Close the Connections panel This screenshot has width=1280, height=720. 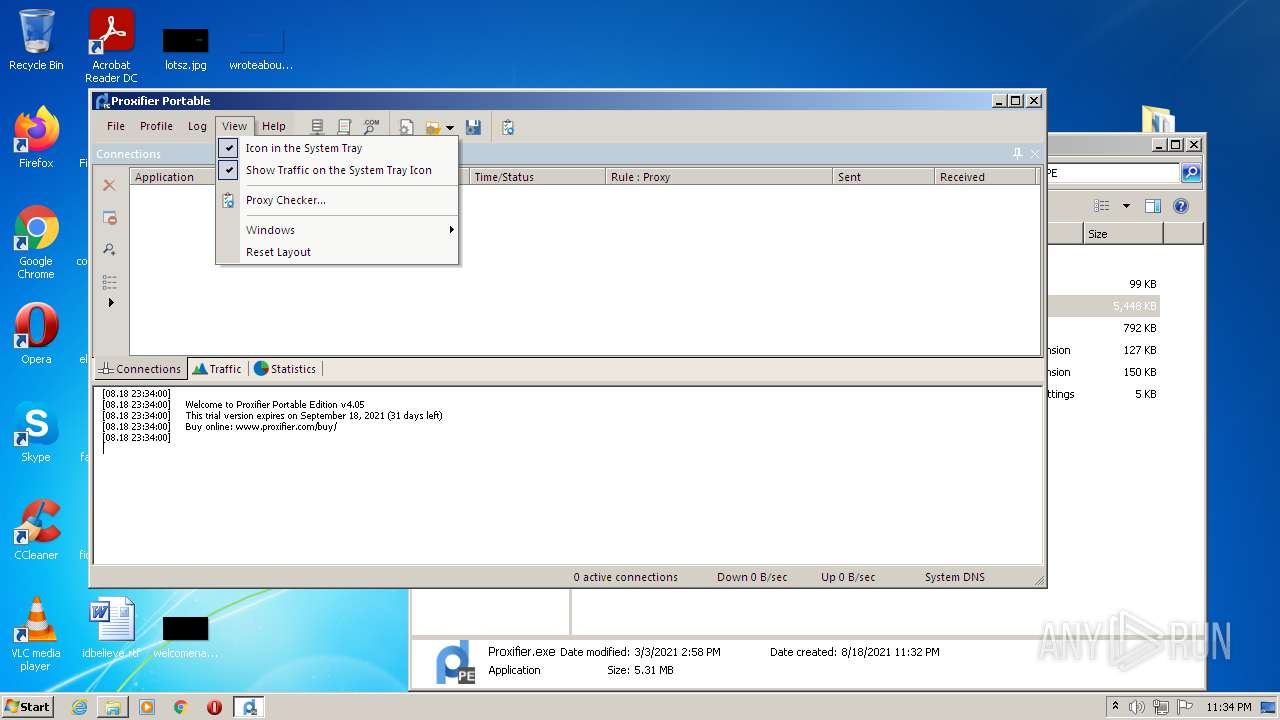click(x=1035, y=154)
